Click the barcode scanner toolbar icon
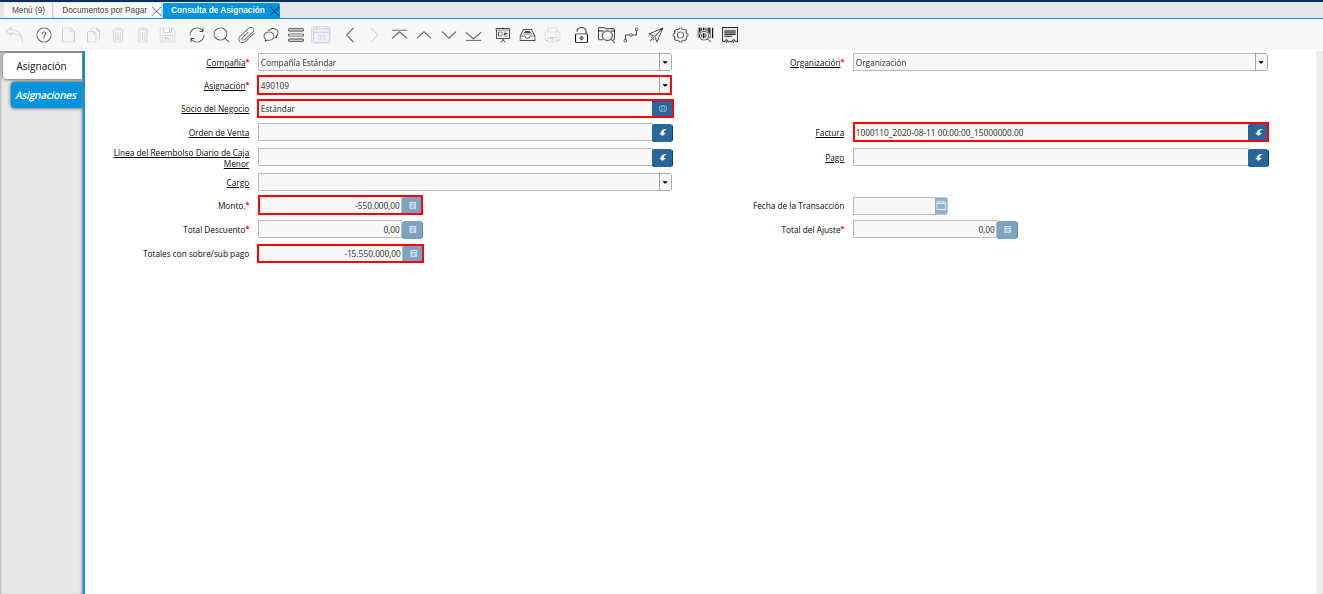 click(x=705, y=35)
